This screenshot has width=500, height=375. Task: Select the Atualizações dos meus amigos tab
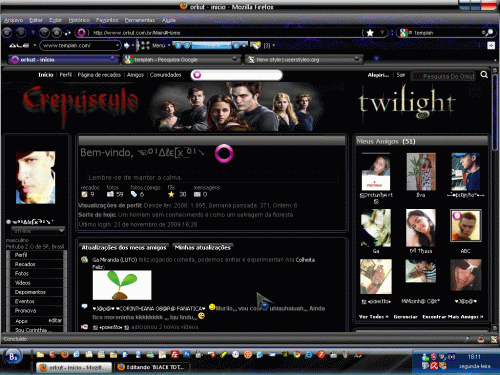(124, 248)
